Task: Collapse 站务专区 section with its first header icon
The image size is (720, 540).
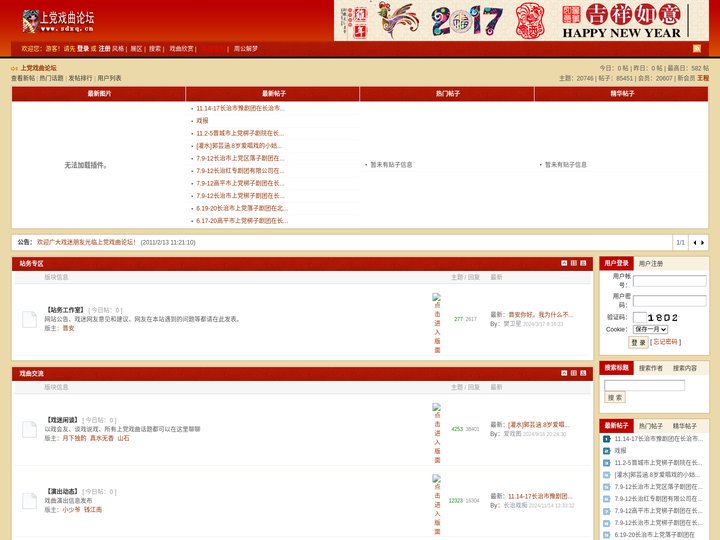Action: (x=564, y=263)
